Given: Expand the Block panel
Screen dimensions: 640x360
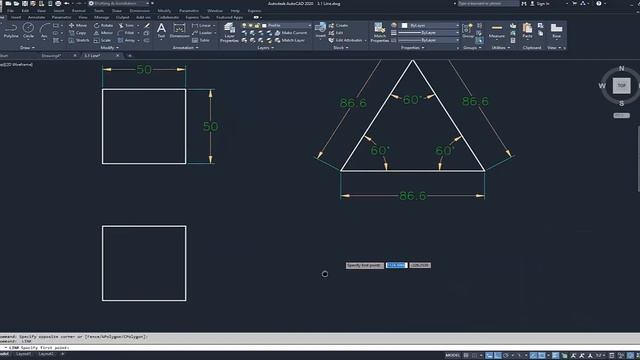Looking at the screenshot, I should 340,48.
